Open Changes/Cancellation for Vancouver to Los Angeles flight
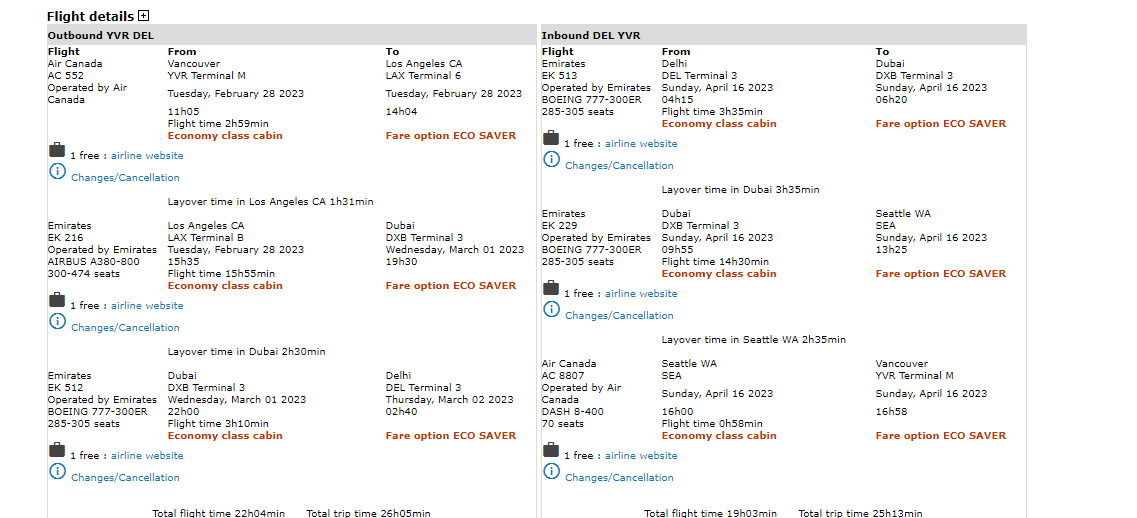This screenshot has width=1137, height=518. click(x=125, y=178)
